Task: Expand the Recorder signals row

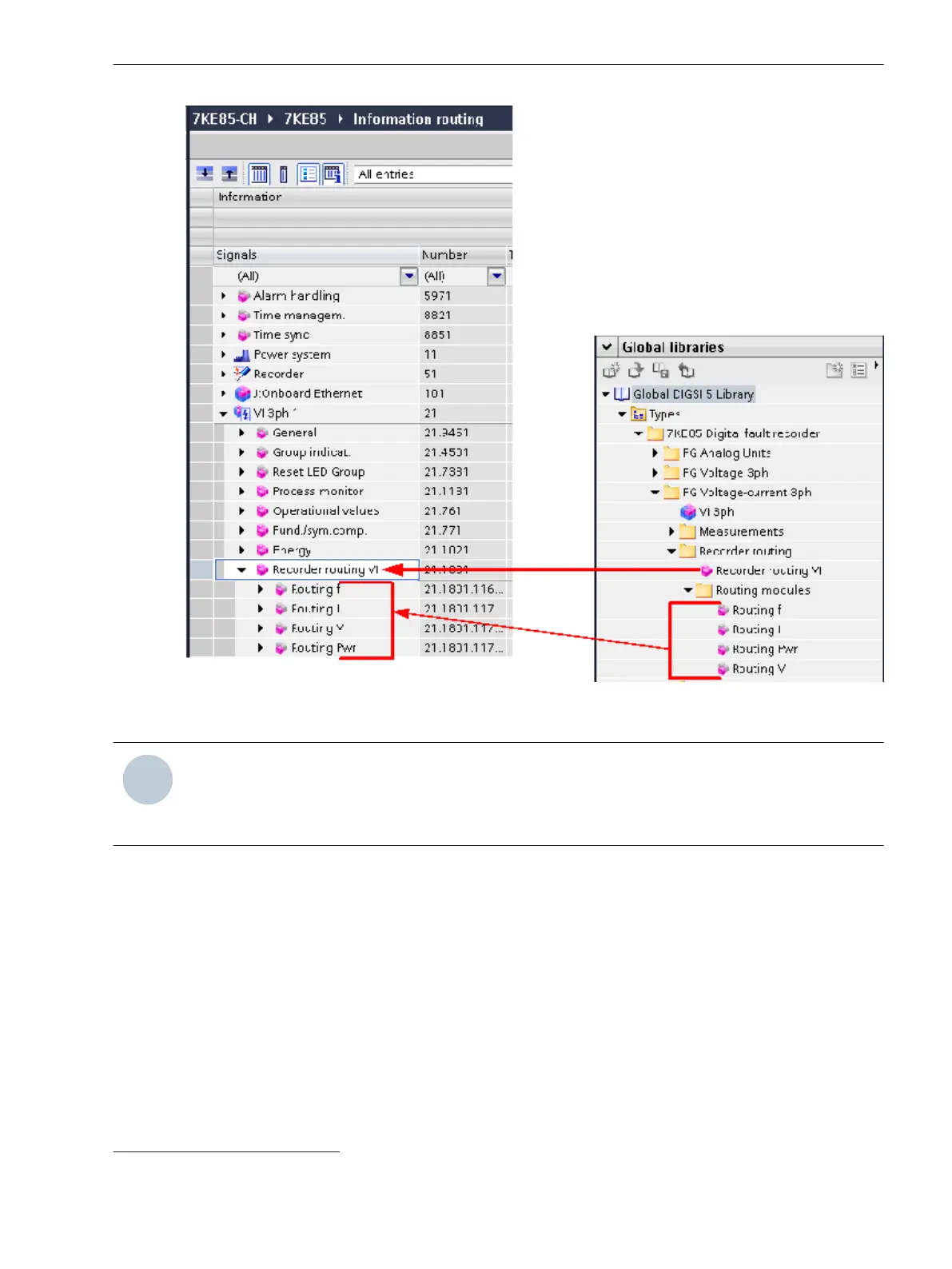Action: [x=224, y=373]
